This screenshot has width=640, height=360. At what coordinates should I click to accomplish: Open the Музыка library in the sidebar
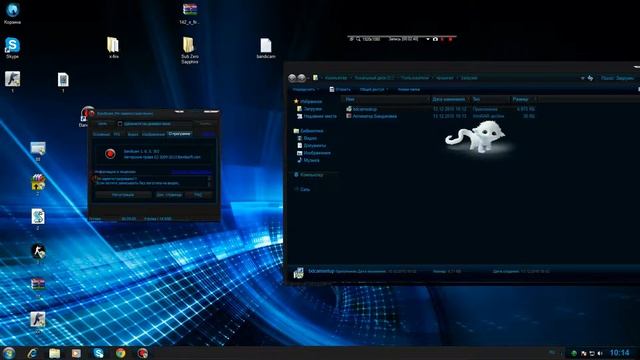pos(308,160)
